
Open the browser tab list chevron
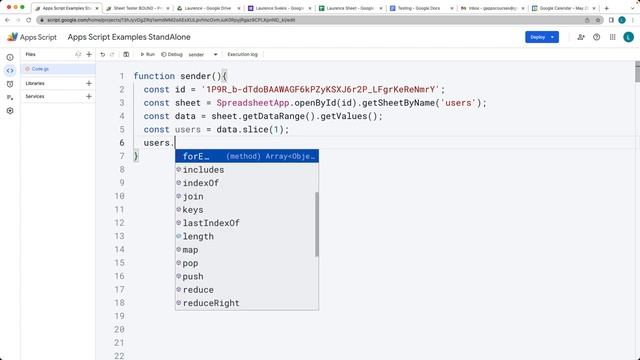632,8
